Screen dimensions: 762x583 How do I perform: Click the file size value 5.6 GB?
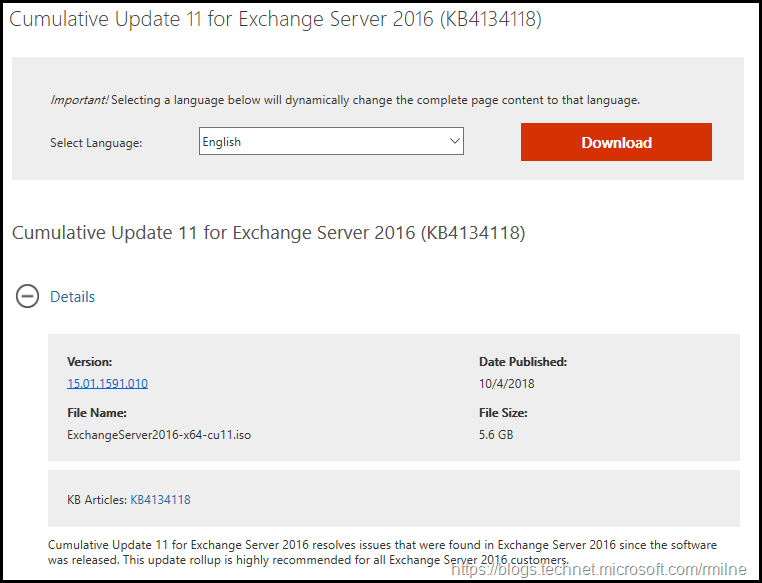coord(496,434)
